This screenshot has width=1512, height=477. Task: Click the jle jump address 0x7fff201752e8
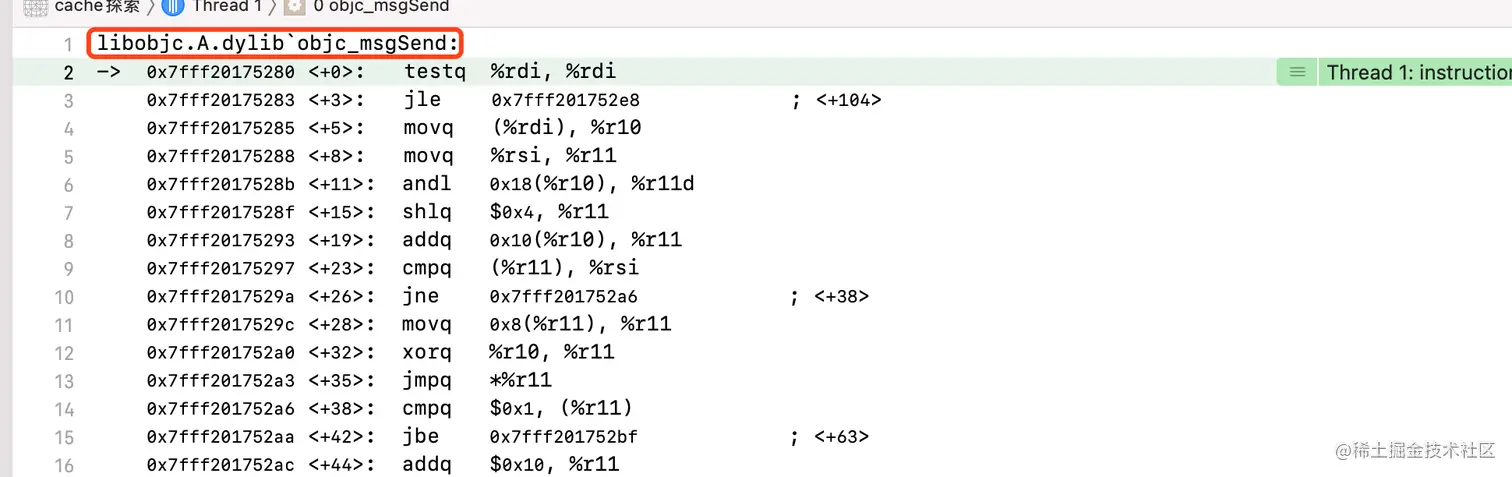565,100
